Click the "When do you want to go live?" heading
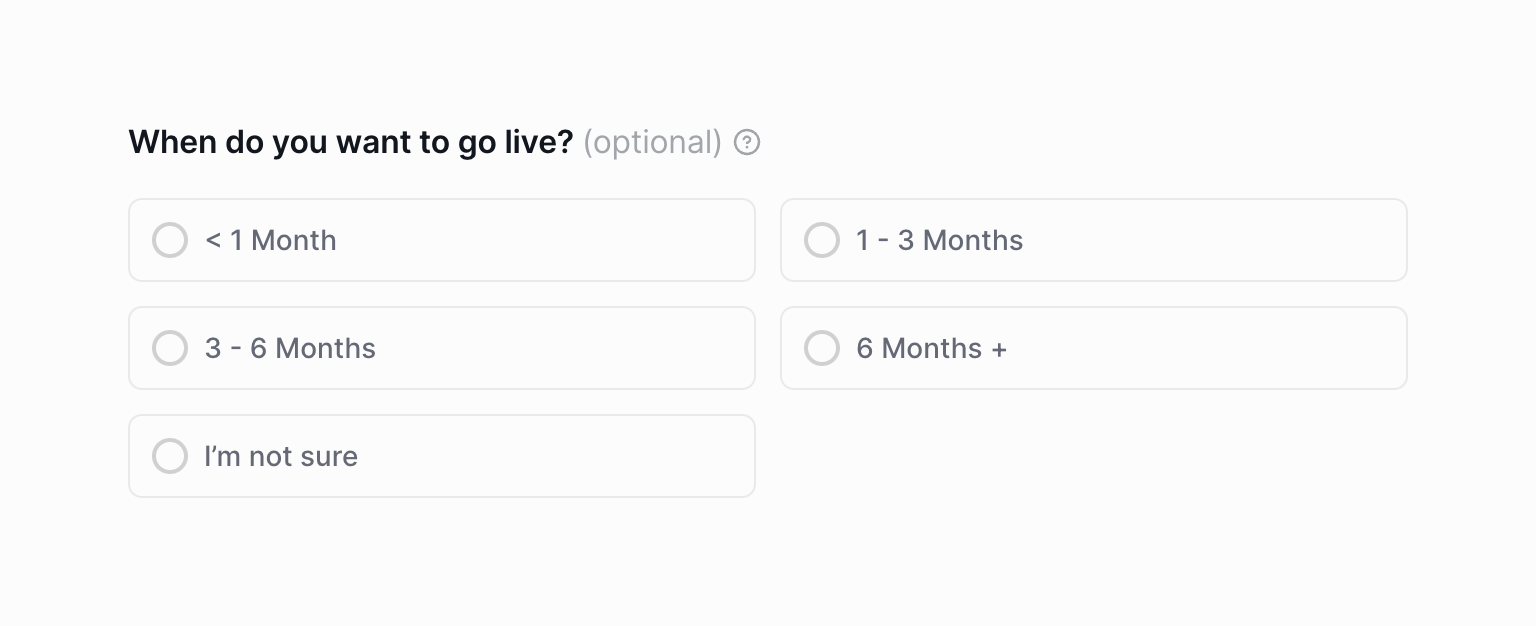The height and width of the screenshot is (626, 1536). 350,143
